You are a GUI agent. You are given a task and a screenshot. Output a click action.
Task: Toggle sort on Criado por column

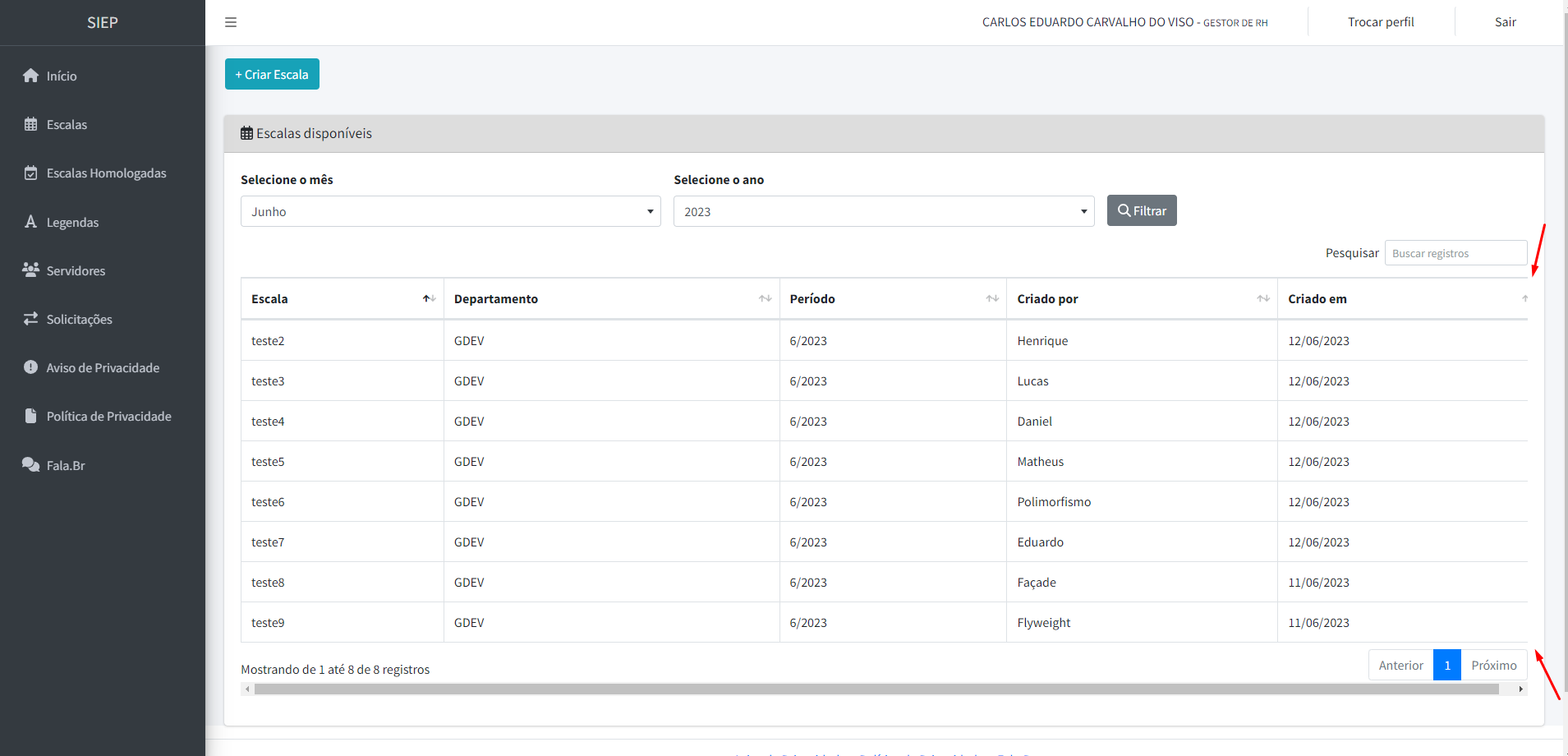pos(1263,298)
